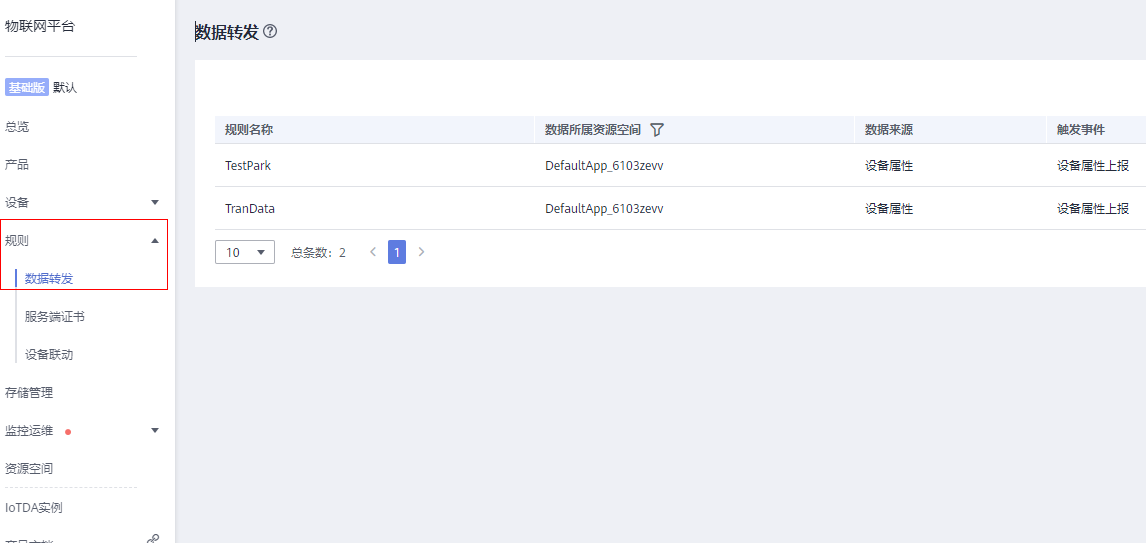Open 资源空间 in the sidebar
Screen dimensions: 1146x543
(29, 468)
